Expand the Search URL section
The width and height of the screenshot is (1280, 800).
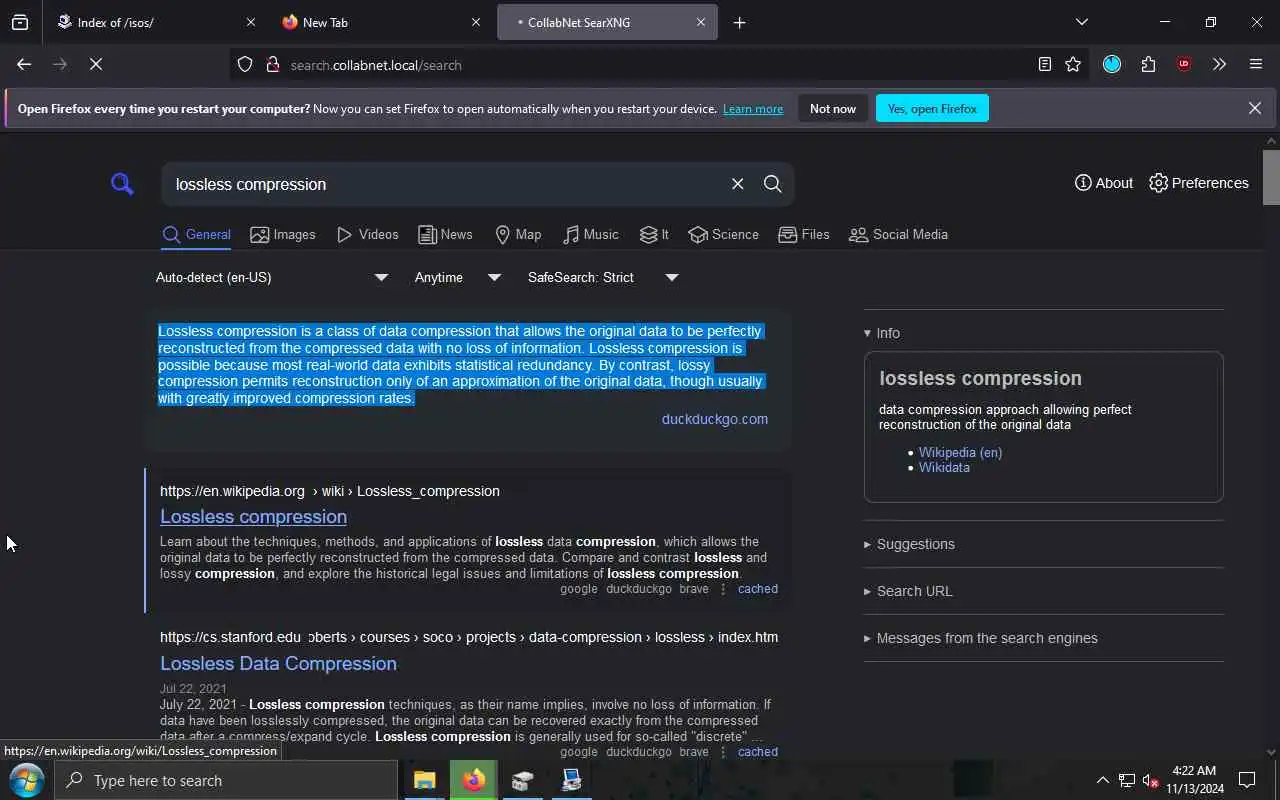(908, 591)
